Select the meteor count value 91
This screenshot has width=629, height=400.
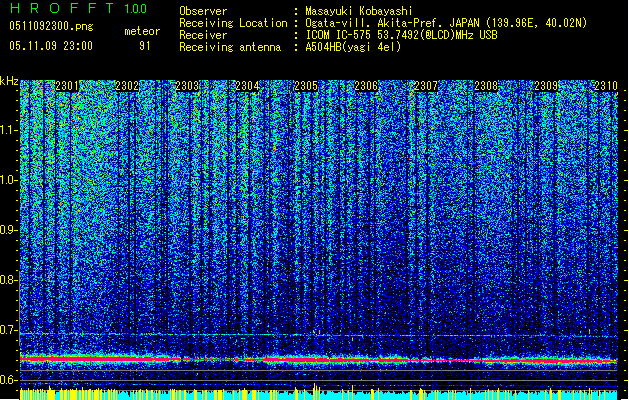click(145, 46)
